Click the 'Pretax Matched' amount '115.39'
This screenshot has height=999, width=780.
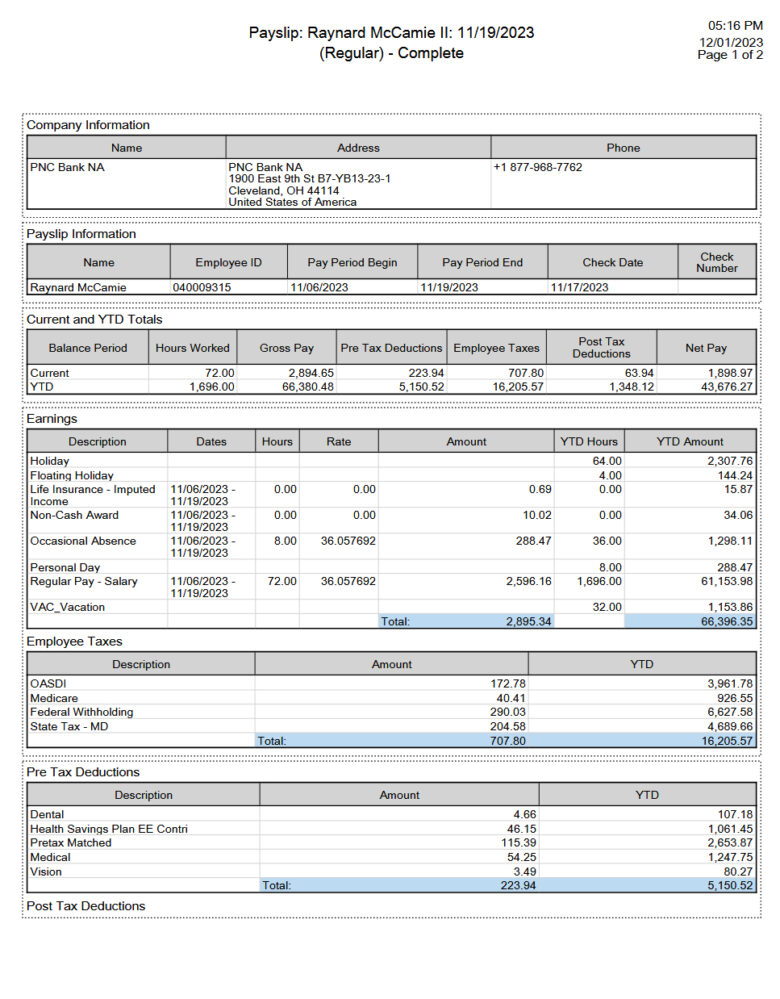point(518,843)
